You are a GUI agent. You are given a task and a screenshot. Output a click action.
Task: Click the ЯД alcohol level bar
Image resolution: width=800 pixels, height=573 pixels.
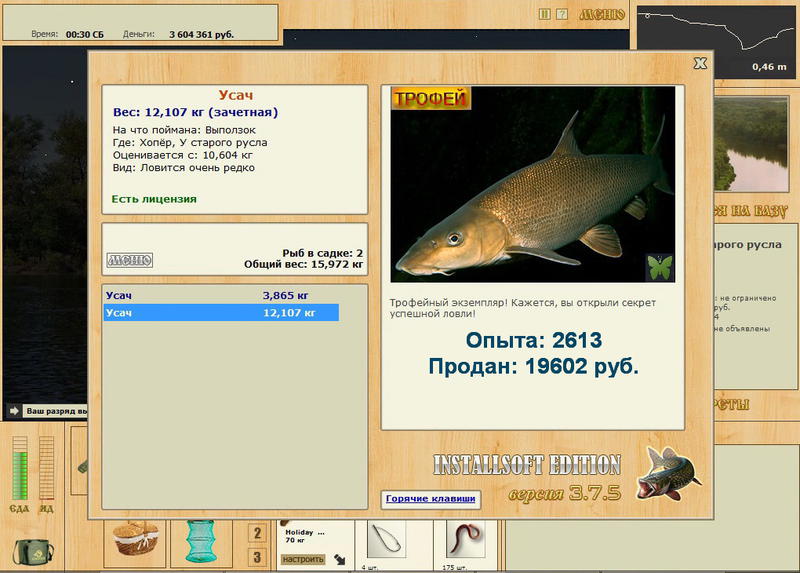[x=46, y=468]
